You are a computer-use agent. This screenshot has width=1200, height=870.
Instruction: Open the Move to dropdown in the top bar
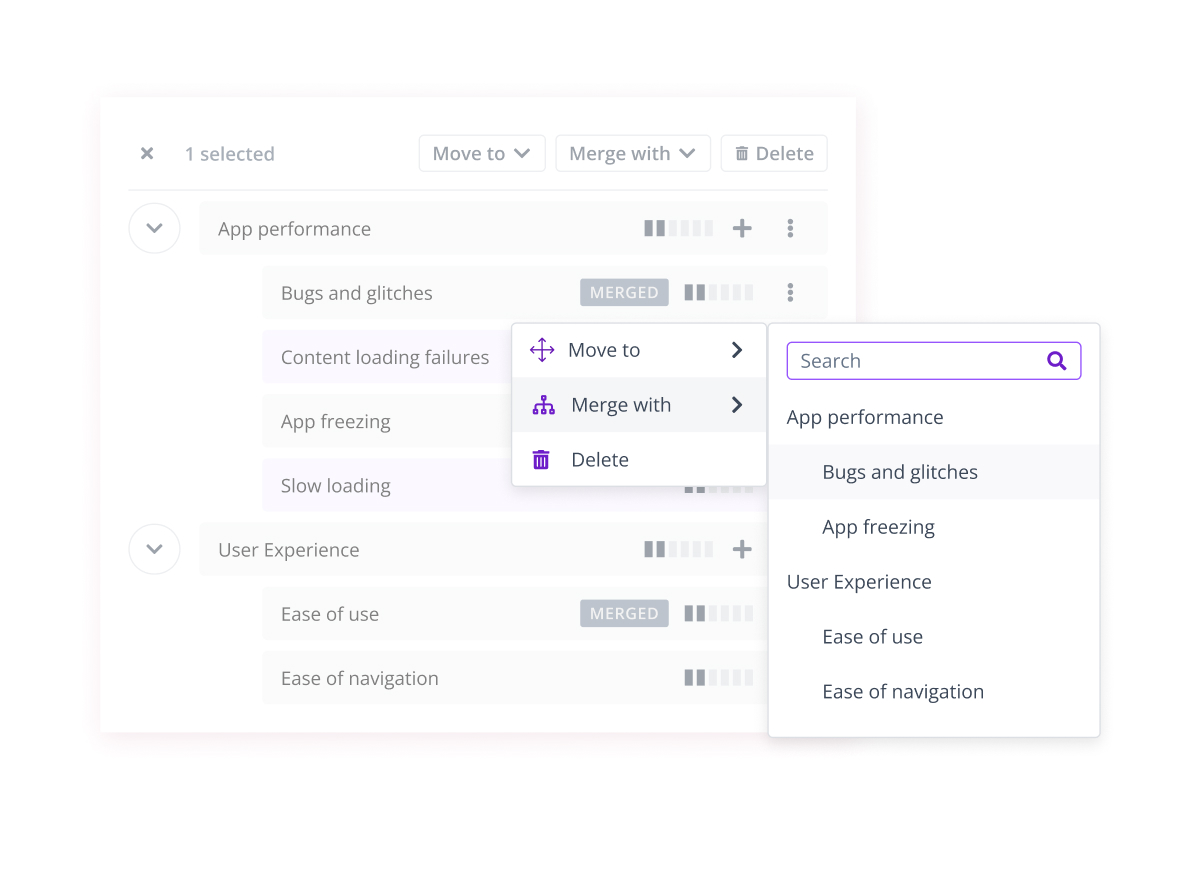(482, 153)
